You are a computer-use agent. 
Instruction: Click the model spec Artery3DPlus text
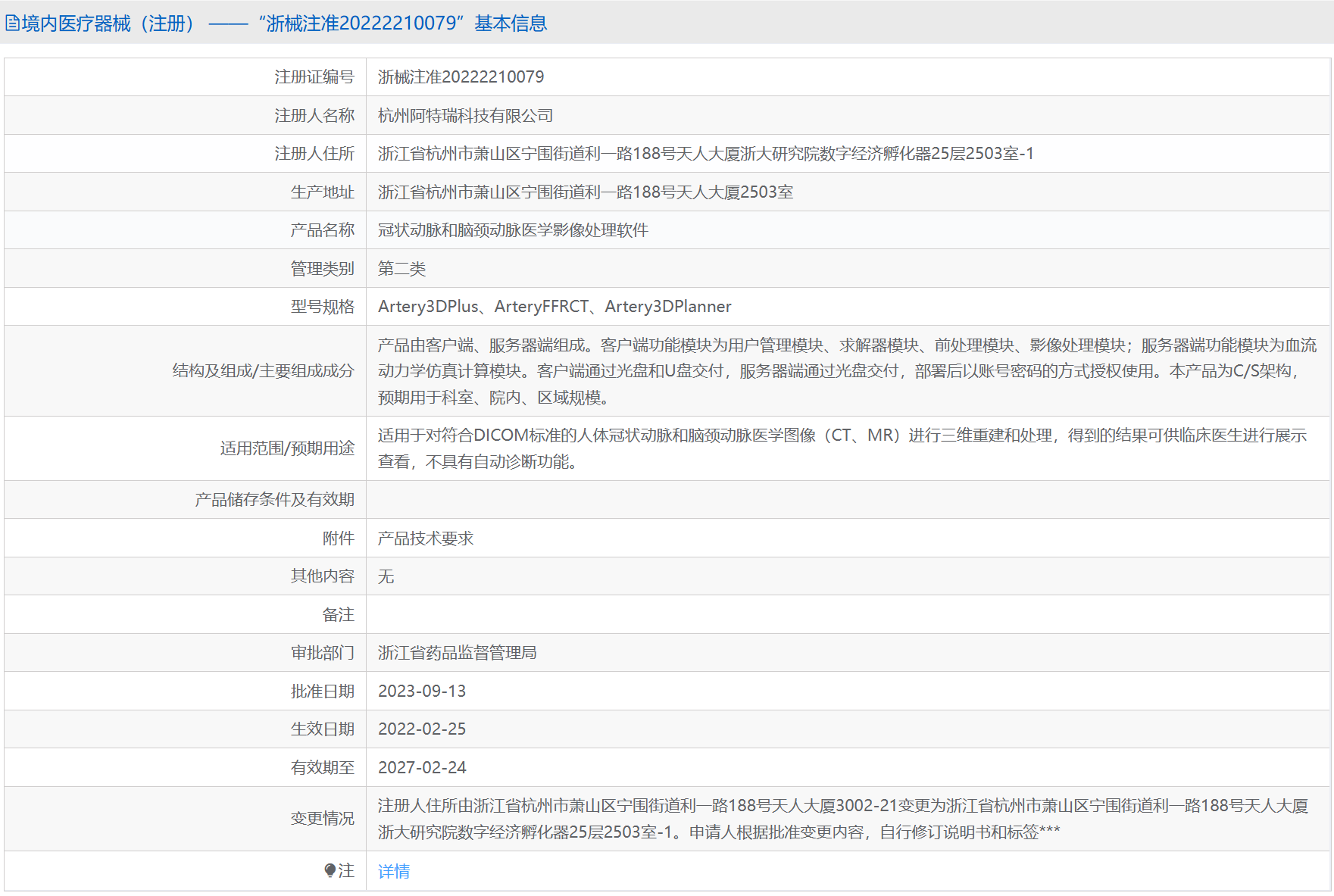pos(428,307)
